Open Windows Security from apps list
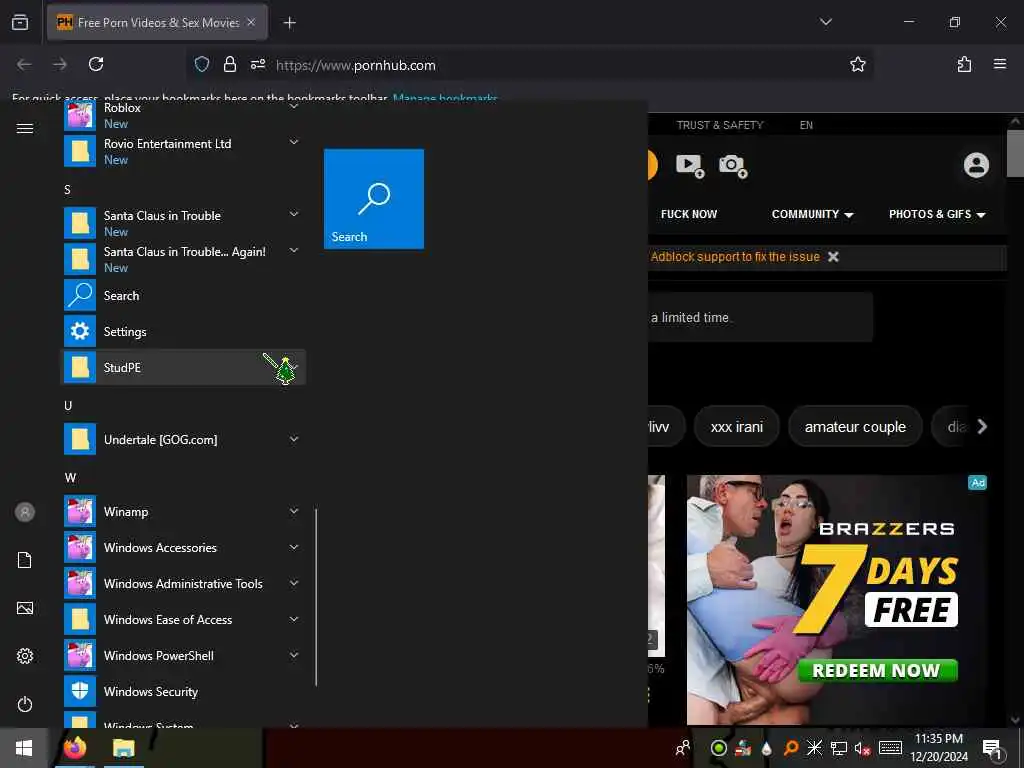 coord(184,691)
